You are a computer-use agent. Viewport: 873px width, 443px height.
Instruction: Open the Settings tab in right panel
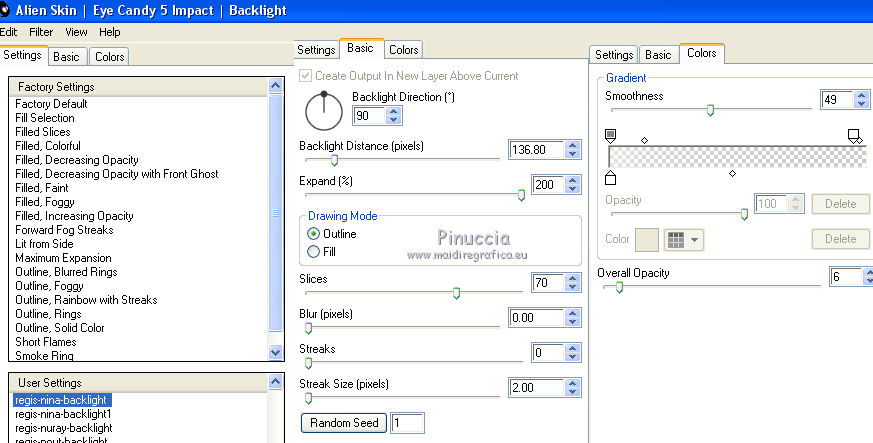pyautogui.click(x=614, y=55)
